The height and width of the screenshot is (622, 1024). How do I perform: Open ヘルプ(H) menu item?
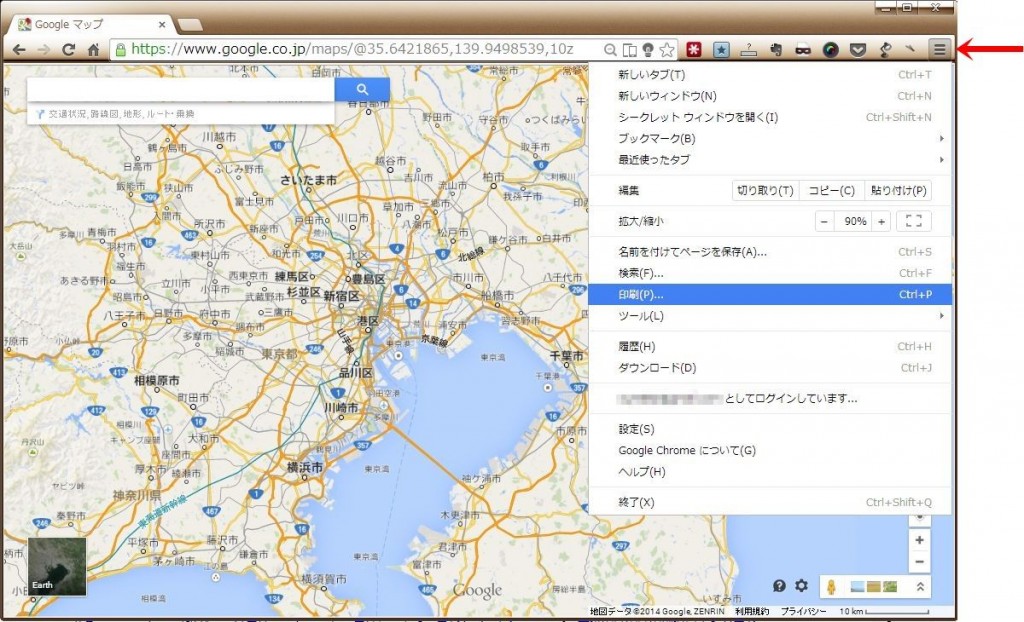pos(770,472)
